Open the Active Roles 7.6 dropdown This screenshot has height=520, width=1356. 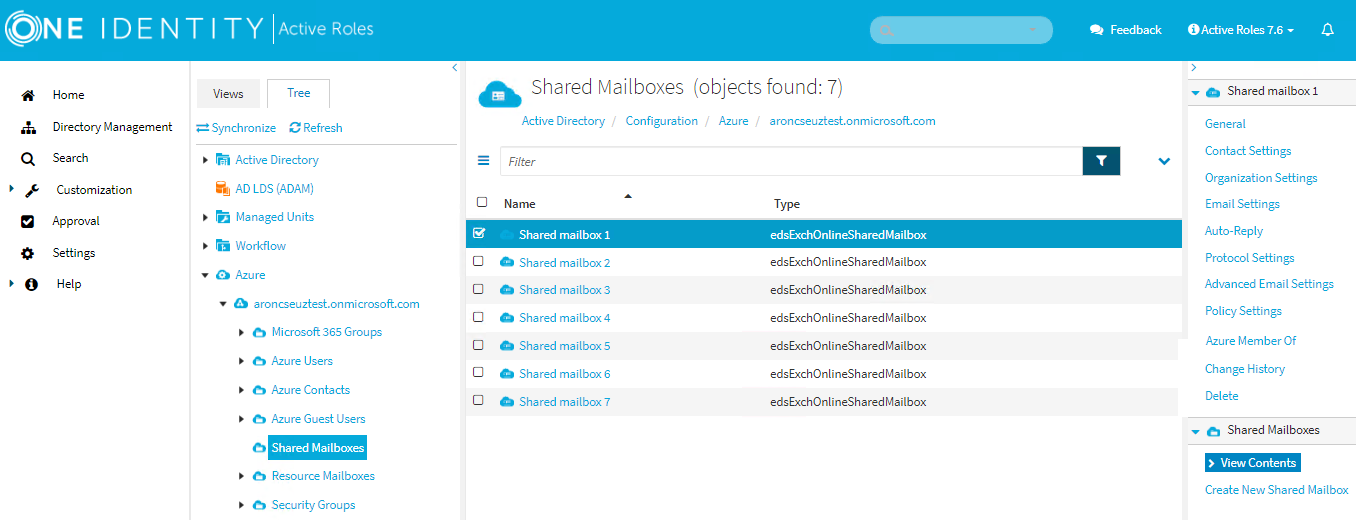coord(1241,30)
